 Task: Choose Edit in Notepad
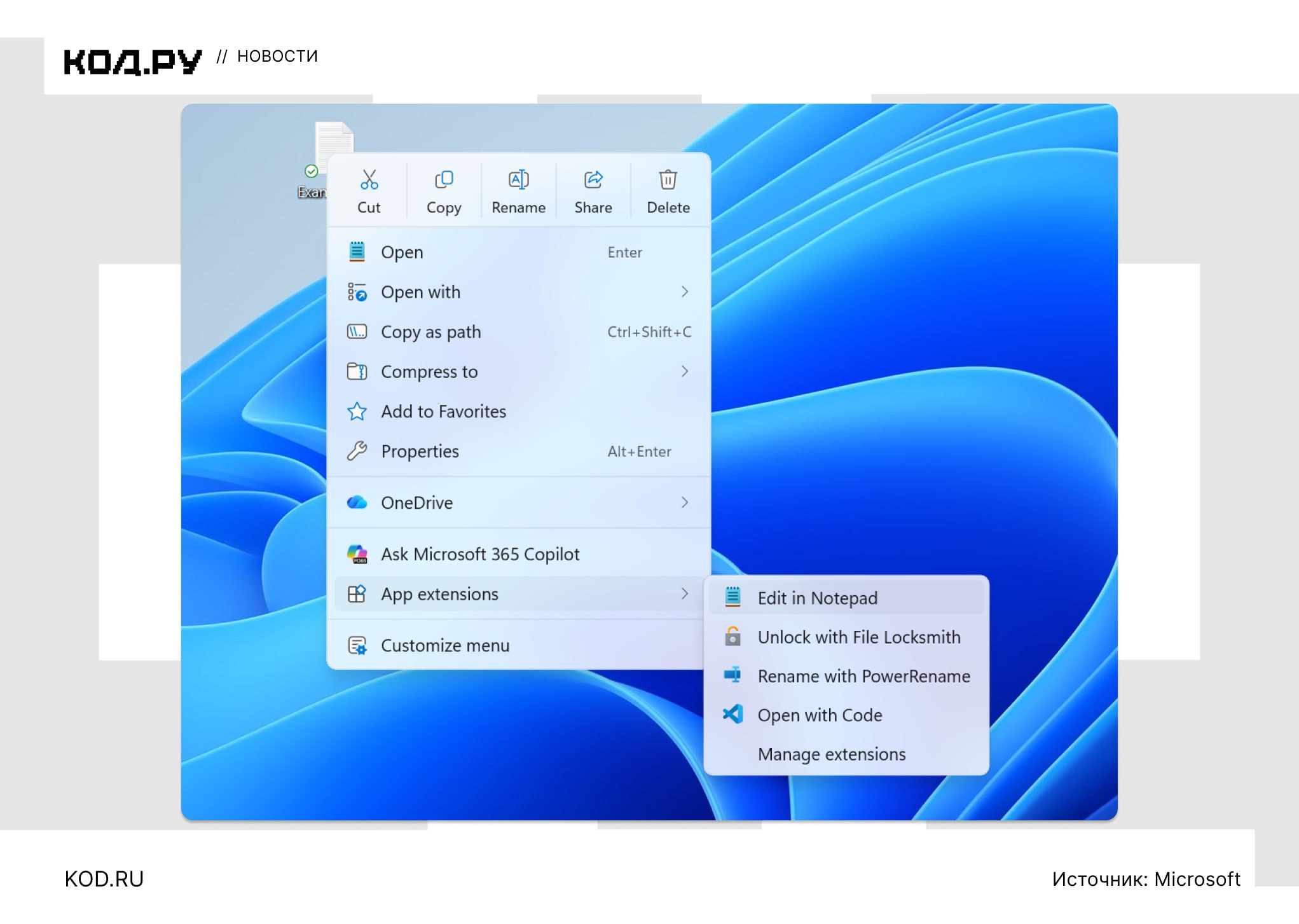pos(846,598)
